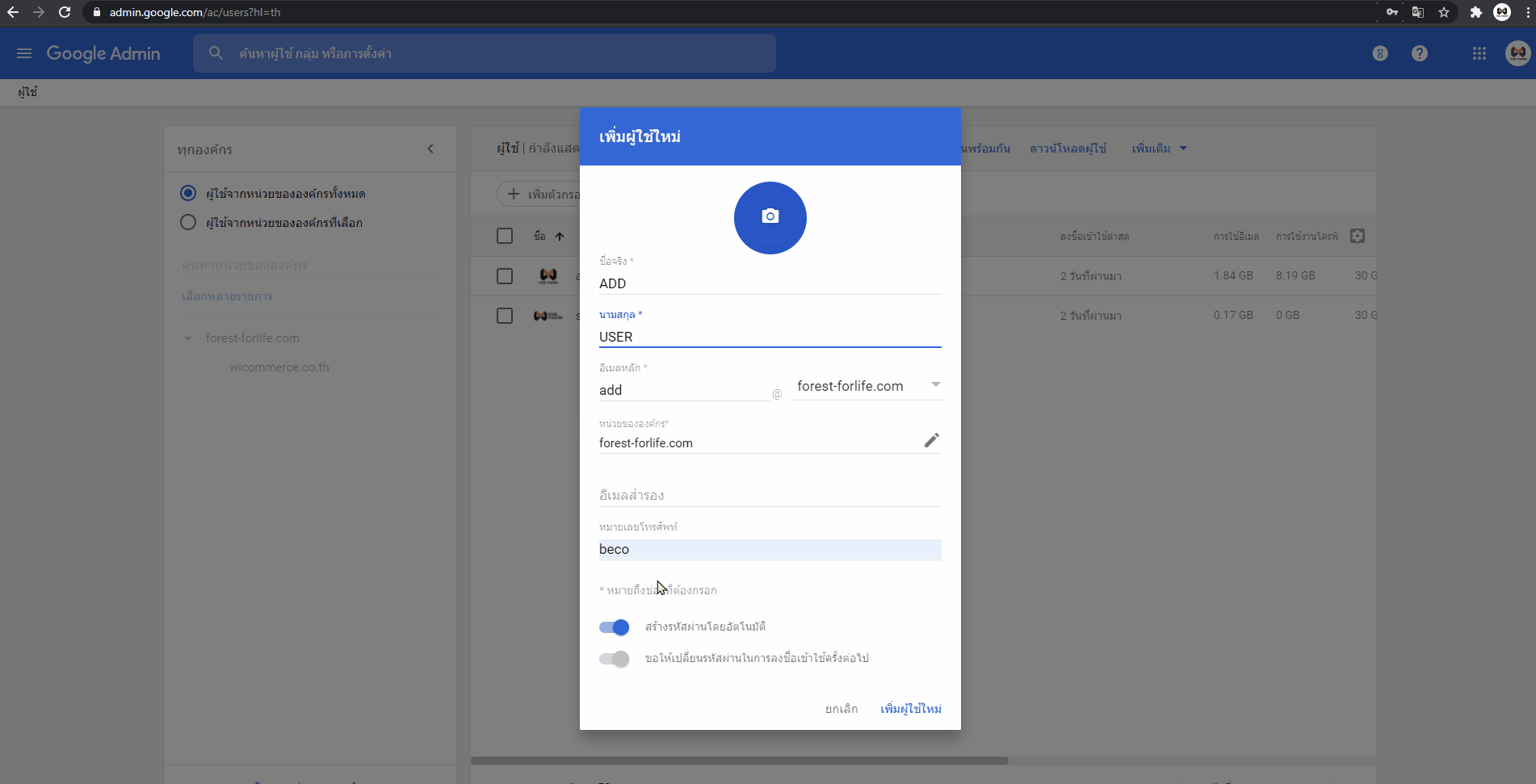Tick the checkbox for the first user row

pos(505,276)
